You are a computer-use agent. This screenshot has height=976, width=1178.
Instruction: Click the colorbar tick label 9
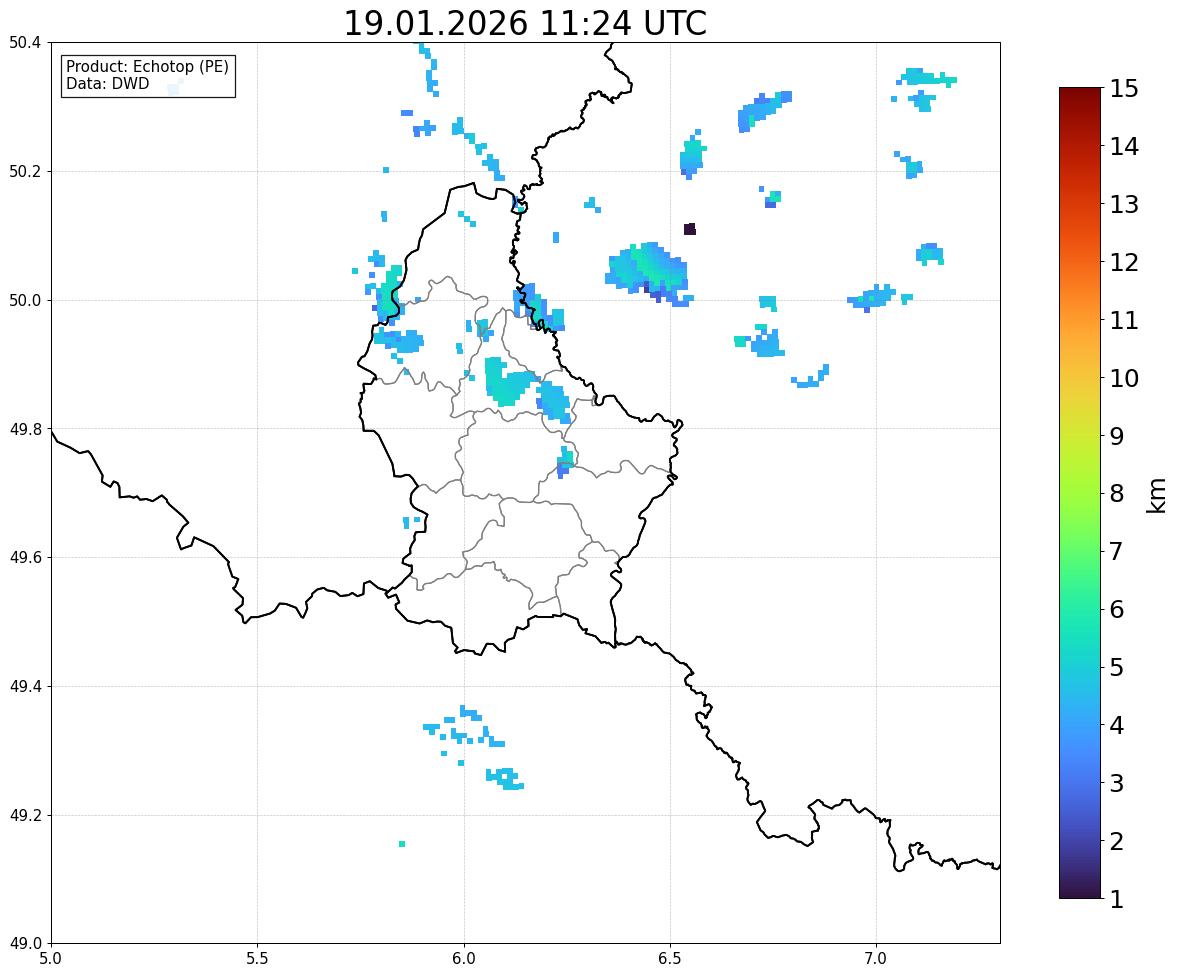(1117, 436)
